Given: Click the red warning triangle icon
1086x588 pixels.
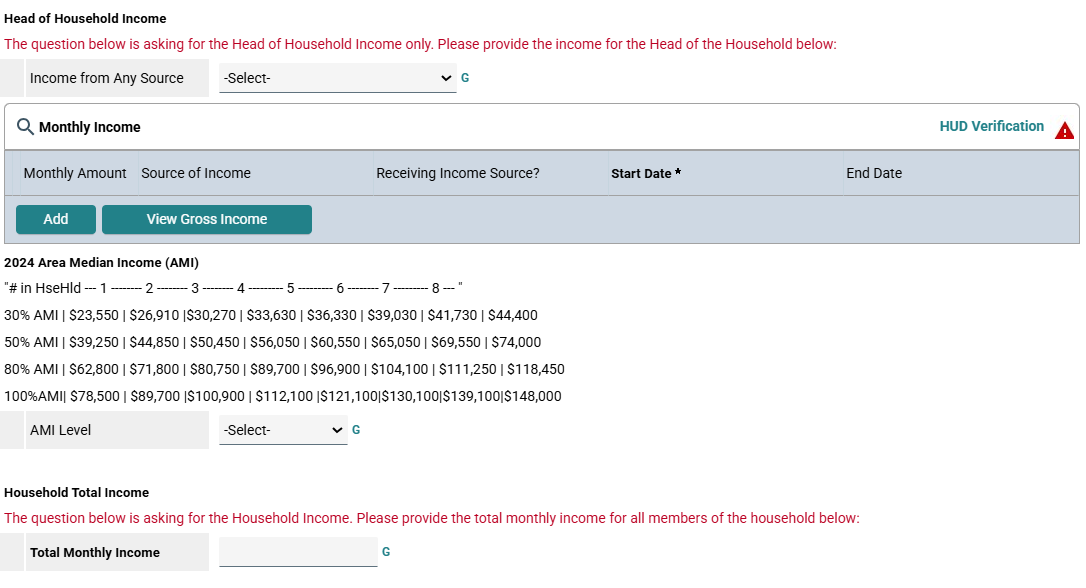Looking at the screenshot, I should 1064,130.
